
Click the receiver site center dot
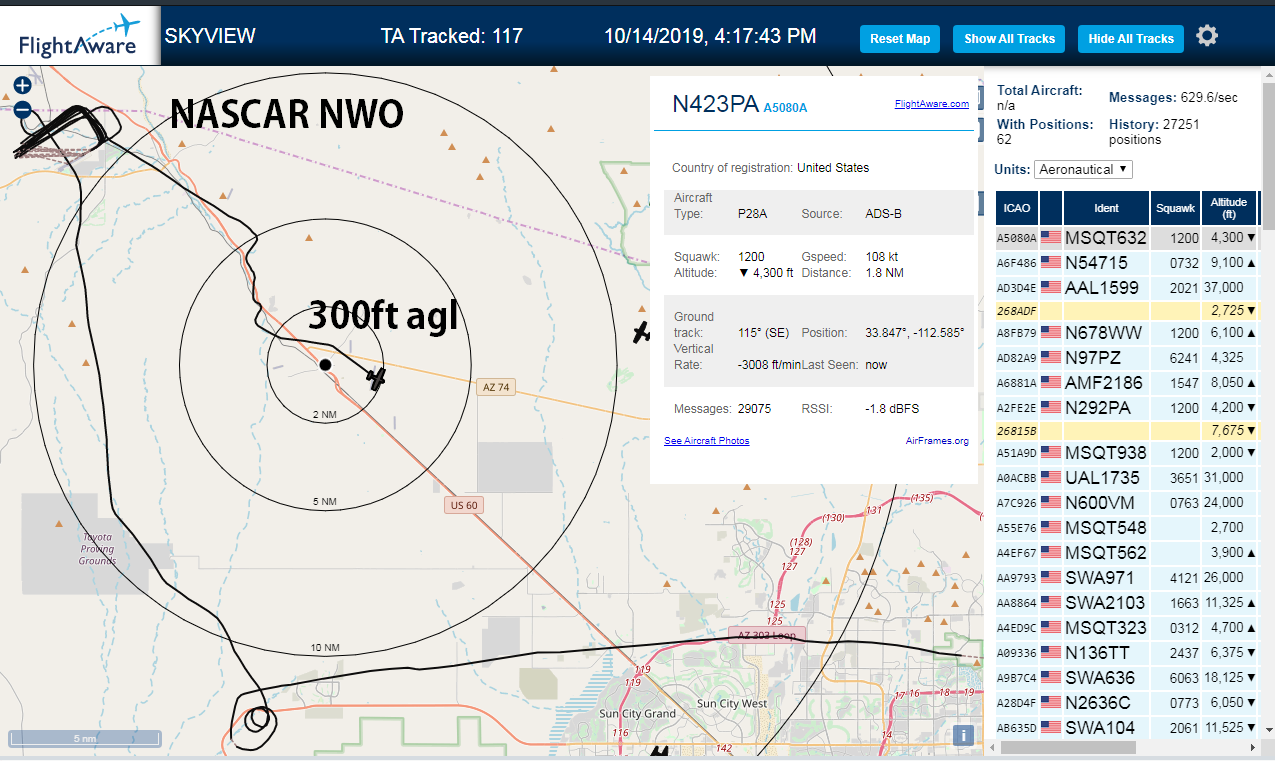(325, 365)
